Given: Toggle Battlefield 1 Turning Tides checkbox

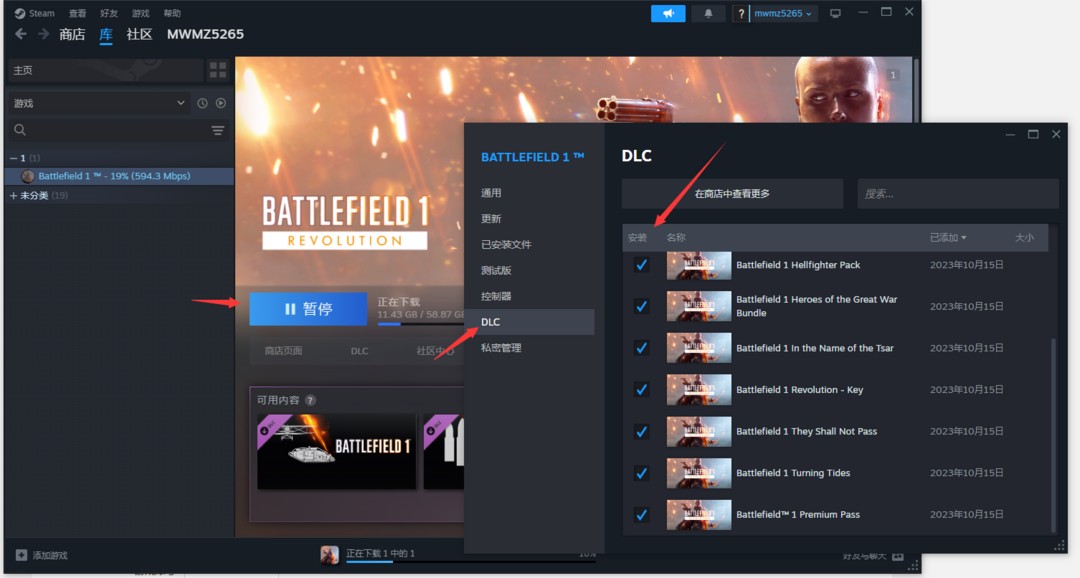Looking at the screenshot, I should (641, 473).
